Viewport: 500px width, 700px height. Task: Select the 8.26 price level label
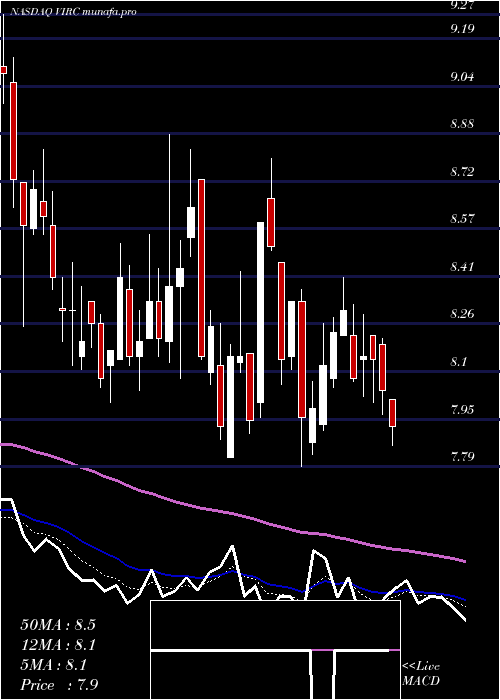click(x=462, y=314)
